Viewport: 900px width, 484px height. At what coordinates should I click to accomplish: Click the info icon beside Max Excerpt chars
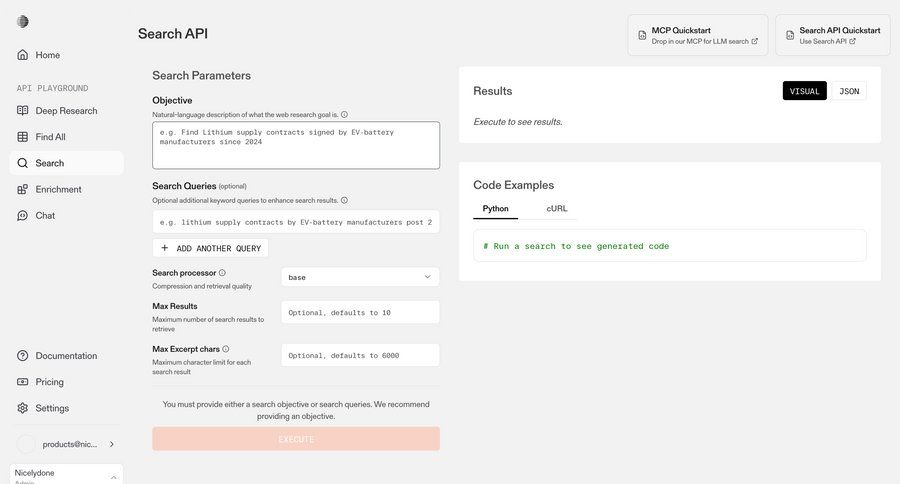coord(226,349)
